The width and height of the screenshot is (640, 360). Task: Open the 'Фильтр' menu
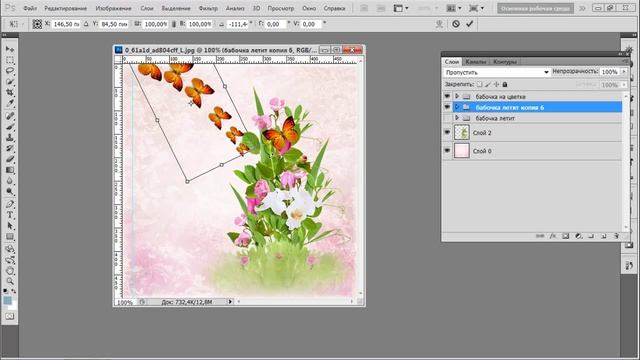click(208, 8)
